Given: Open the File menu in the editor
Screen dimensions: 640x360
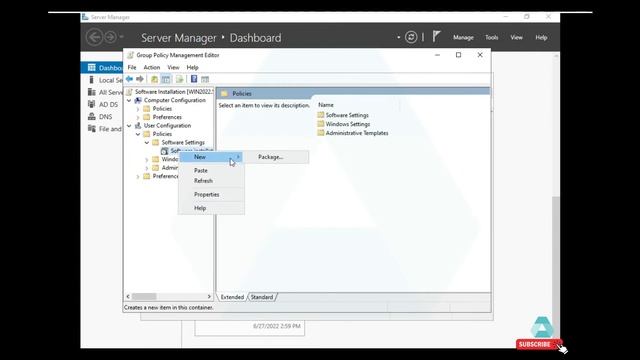Looking at the screenshot, I should [132, 67].
